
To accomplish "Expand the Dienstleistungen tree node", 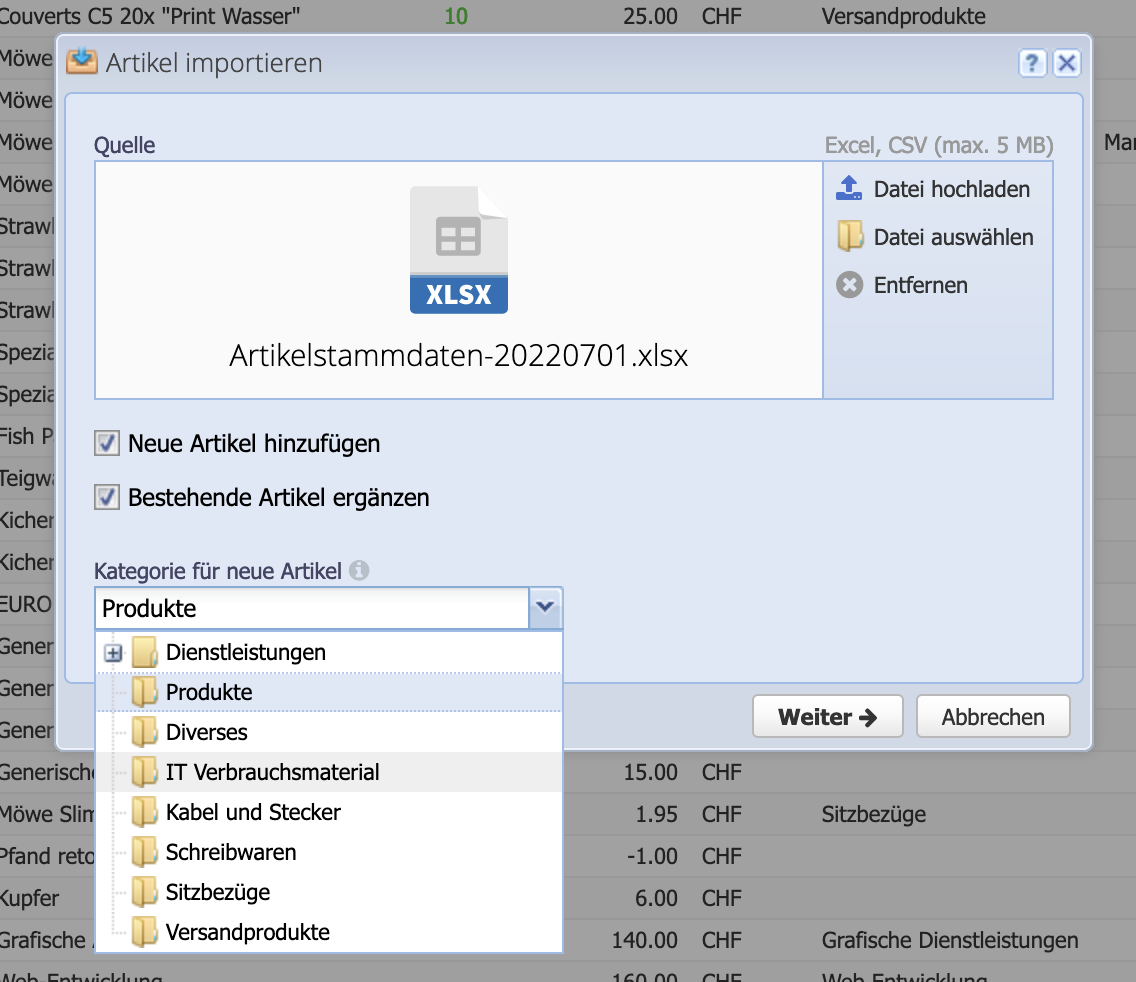I will click(x=115, y=651).
